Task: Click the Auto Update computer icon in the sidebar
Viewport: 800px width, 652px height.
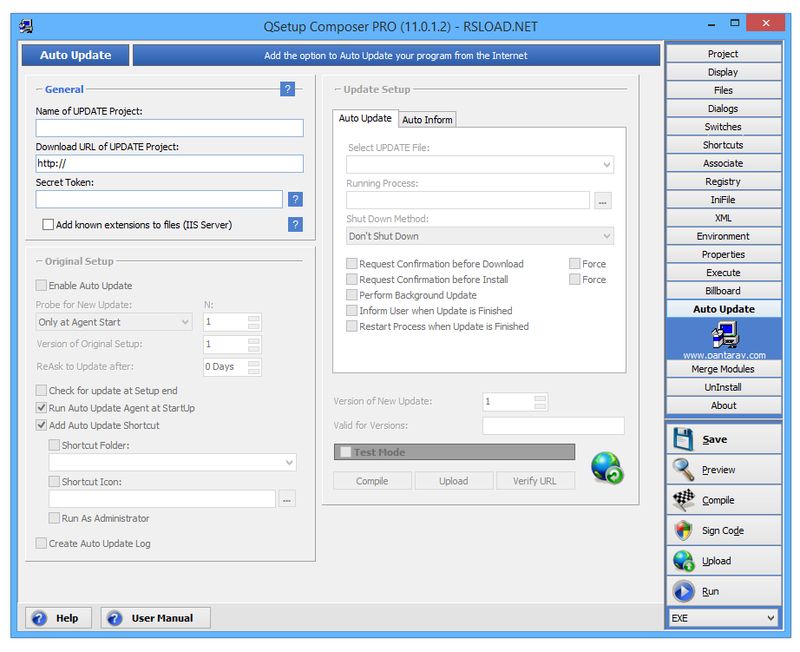Action: pos(724,335)
